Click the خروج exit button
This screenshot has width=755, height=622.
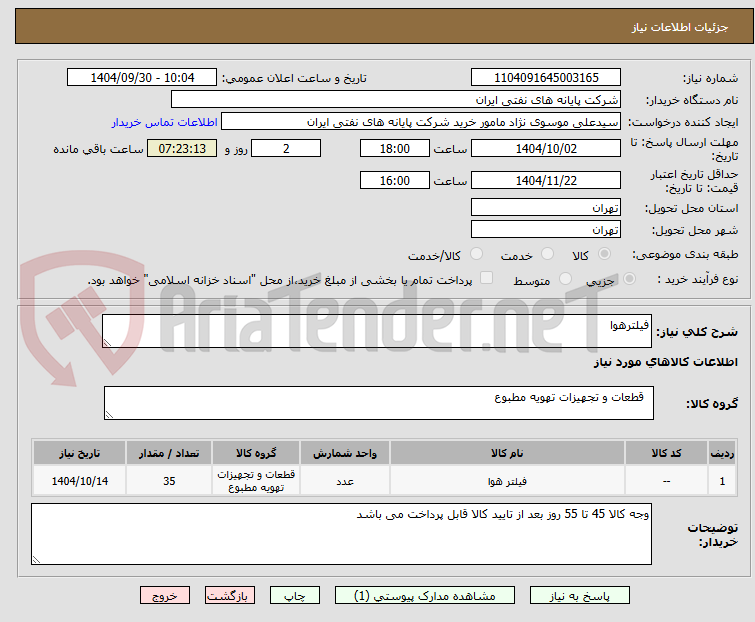tap(165, 596)
